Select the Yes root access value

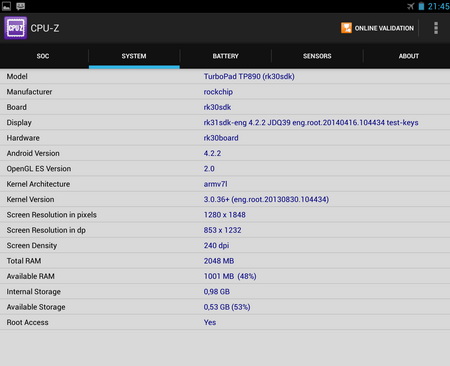[210, 322]
